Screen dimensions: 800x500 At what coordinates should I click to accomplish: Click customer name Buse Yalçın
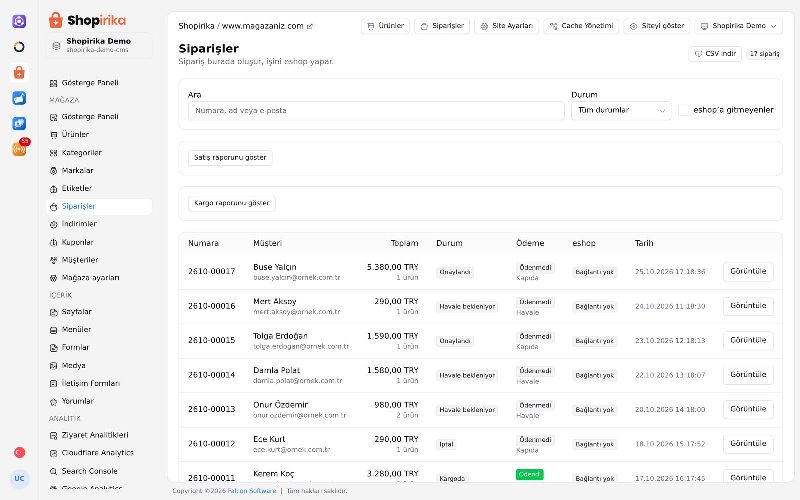click(274, 267)
